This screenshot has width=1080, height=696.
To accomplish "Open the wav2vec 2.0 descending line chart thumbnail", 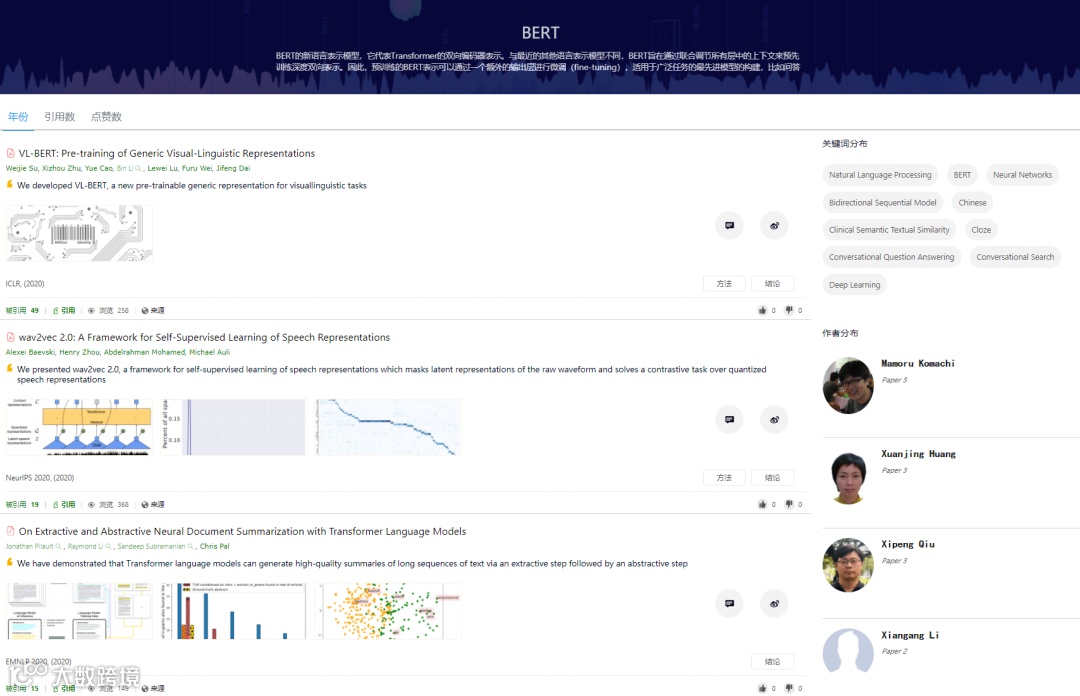I will click(x=388, y=427).
